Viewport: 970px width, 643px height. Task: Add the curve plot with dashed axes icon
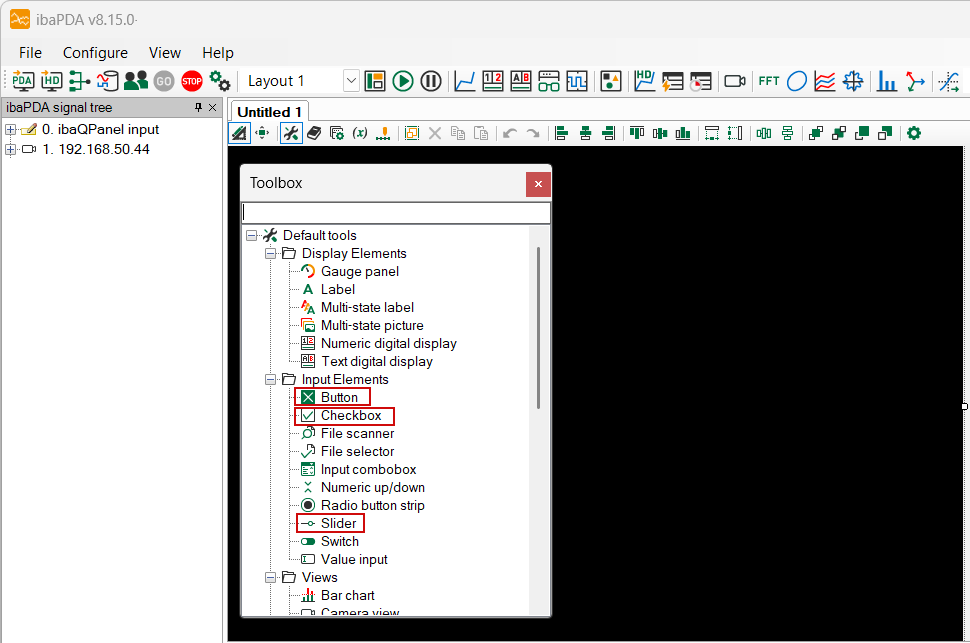pos(948,81)
